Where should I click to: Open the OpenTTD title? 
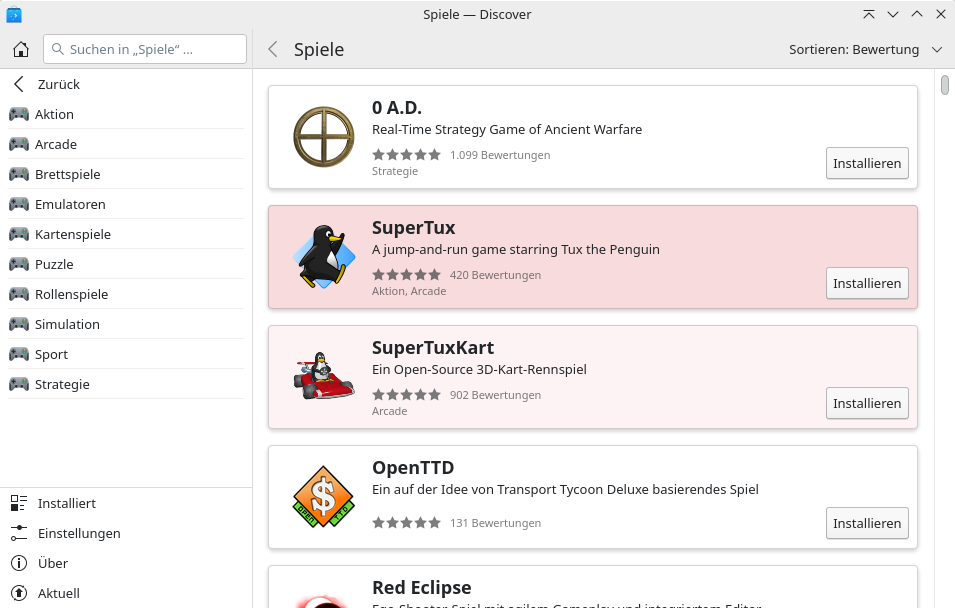click(413, 468)
